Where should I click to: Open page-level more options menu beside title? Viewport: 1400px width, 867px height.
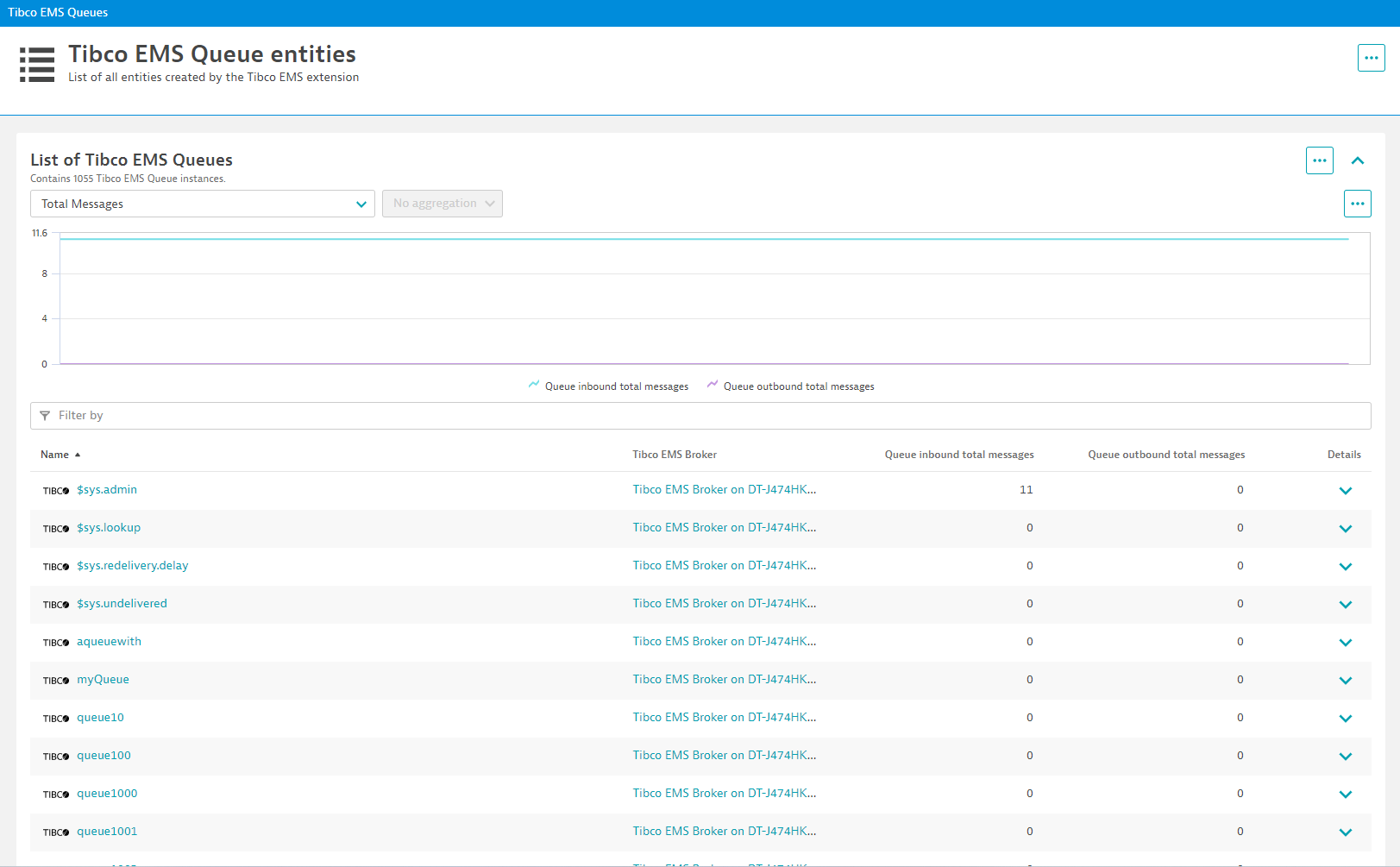(x=1371, y=58)
